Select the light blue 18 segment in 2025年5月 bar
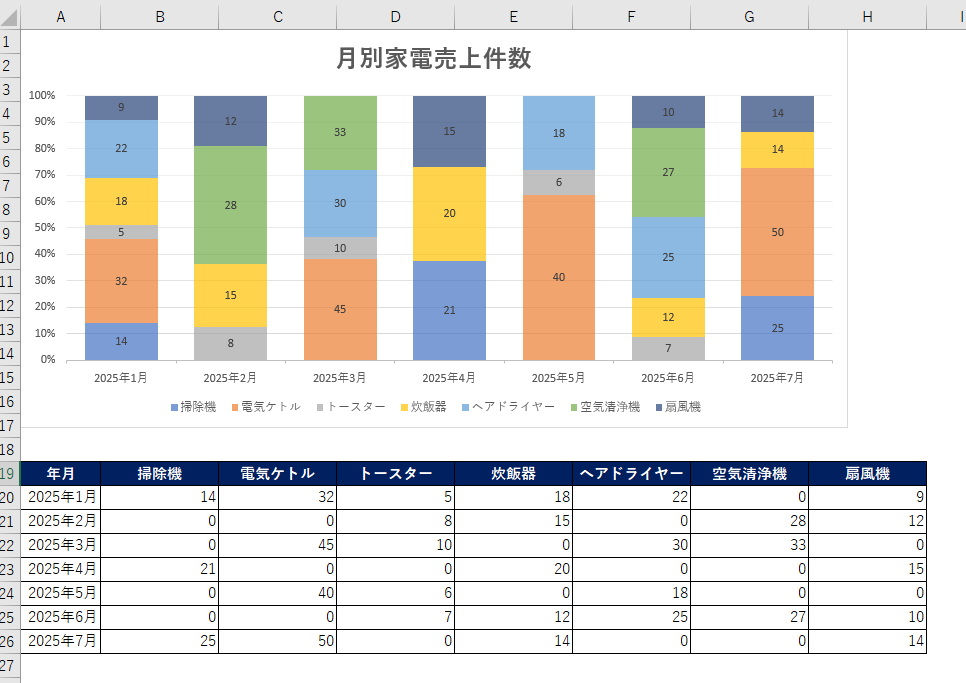This screenshot has height=683, width=966. (559, 133)
